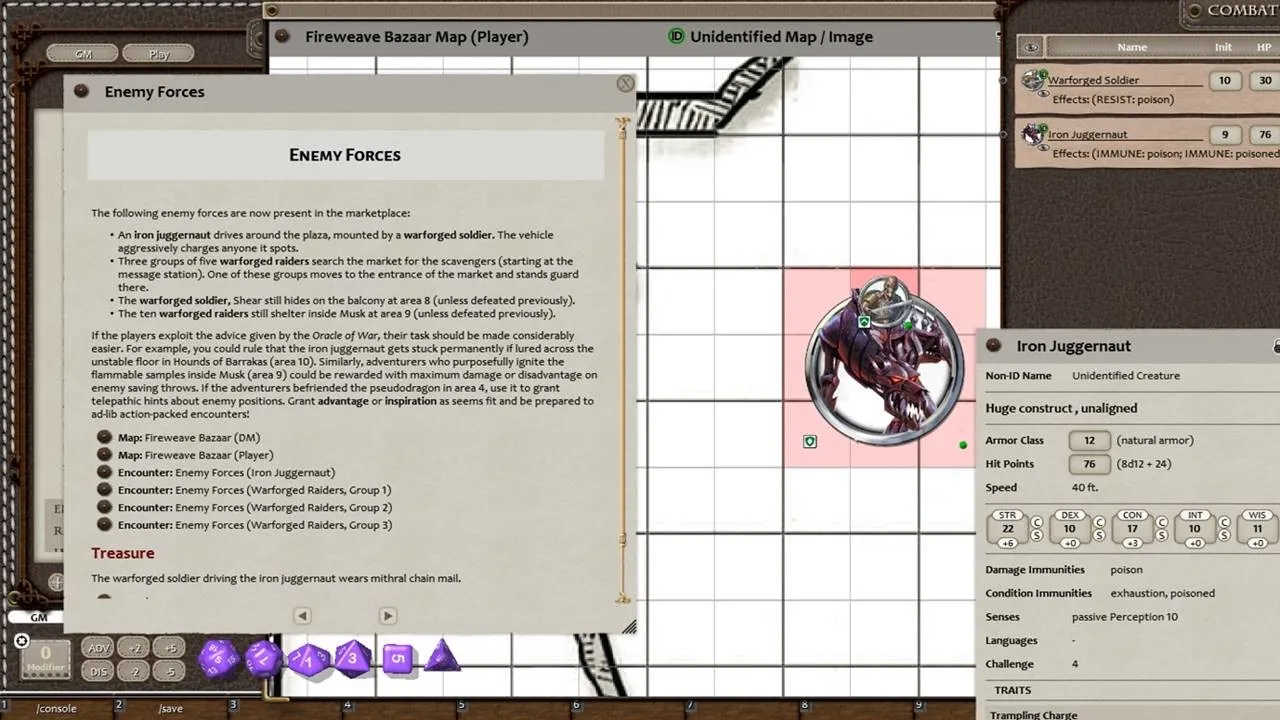Click the Fireweave Bazaar Map window icon
The image size is (1280, 720).
click(283, 36)
